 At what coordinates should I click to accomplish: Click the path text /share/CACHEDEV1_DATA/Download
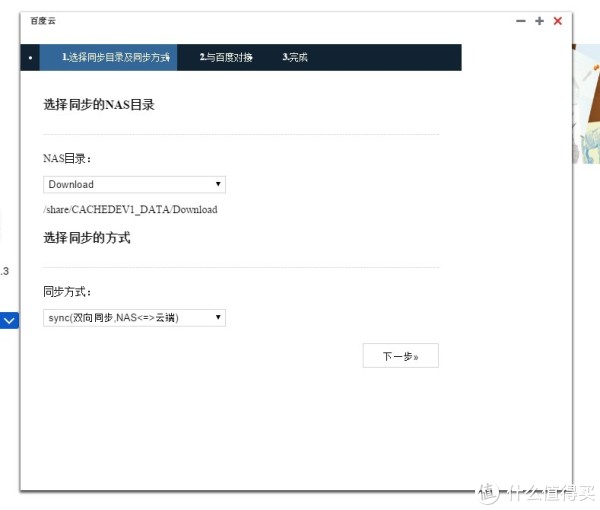[x=130, y=210]
